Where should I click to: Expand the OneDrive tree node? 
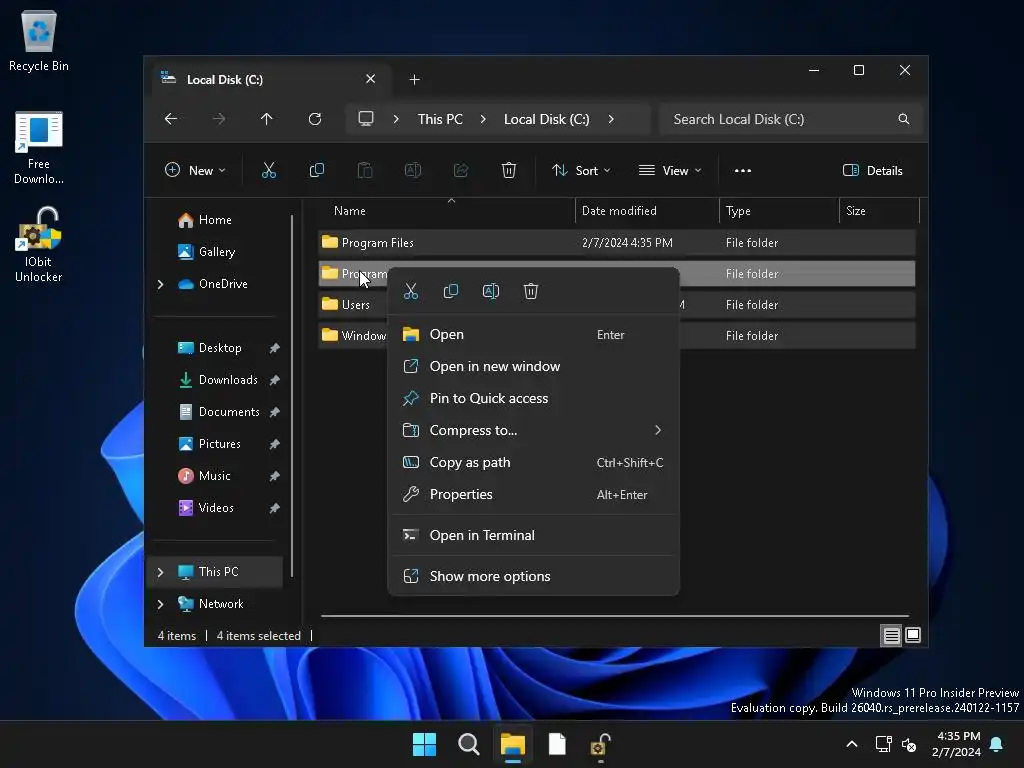(161, 284)
